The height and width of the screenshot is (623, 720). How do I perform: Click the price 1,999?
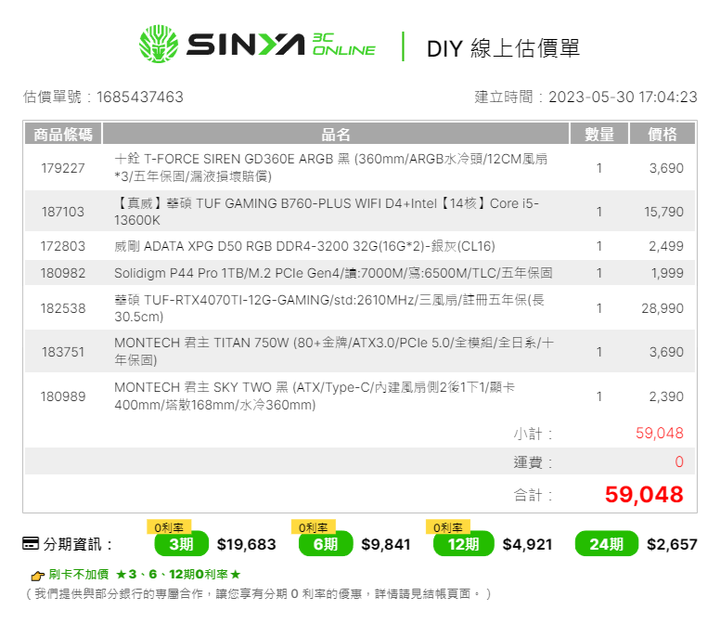tap(667, 274)
